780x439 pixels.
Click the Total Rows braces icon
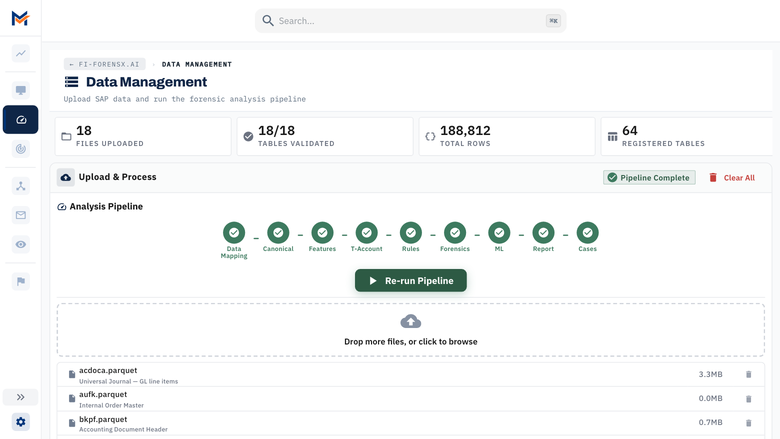(x=430, y=136)
